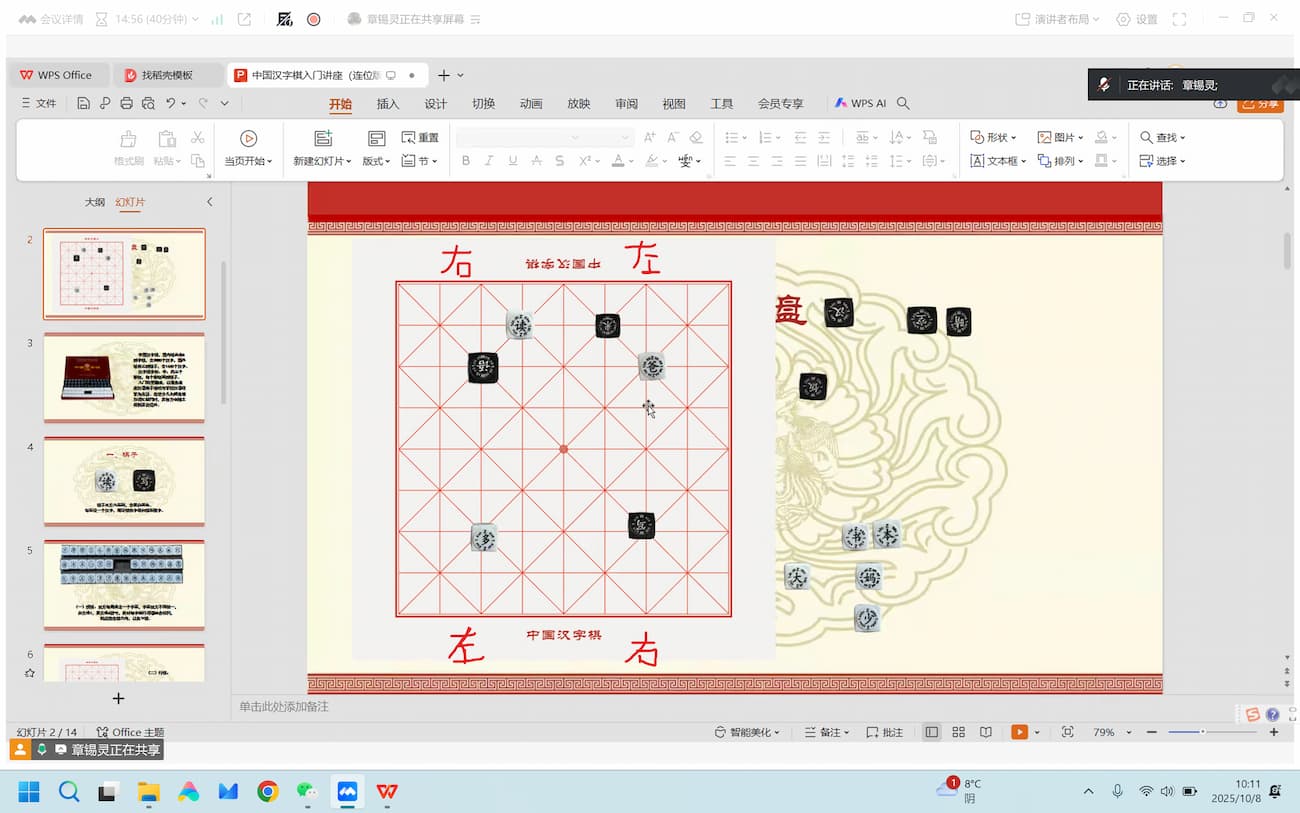This screenshot has width=1300, height=813.
Task: Click the 批注 comment button
Action: click(884, 732)
